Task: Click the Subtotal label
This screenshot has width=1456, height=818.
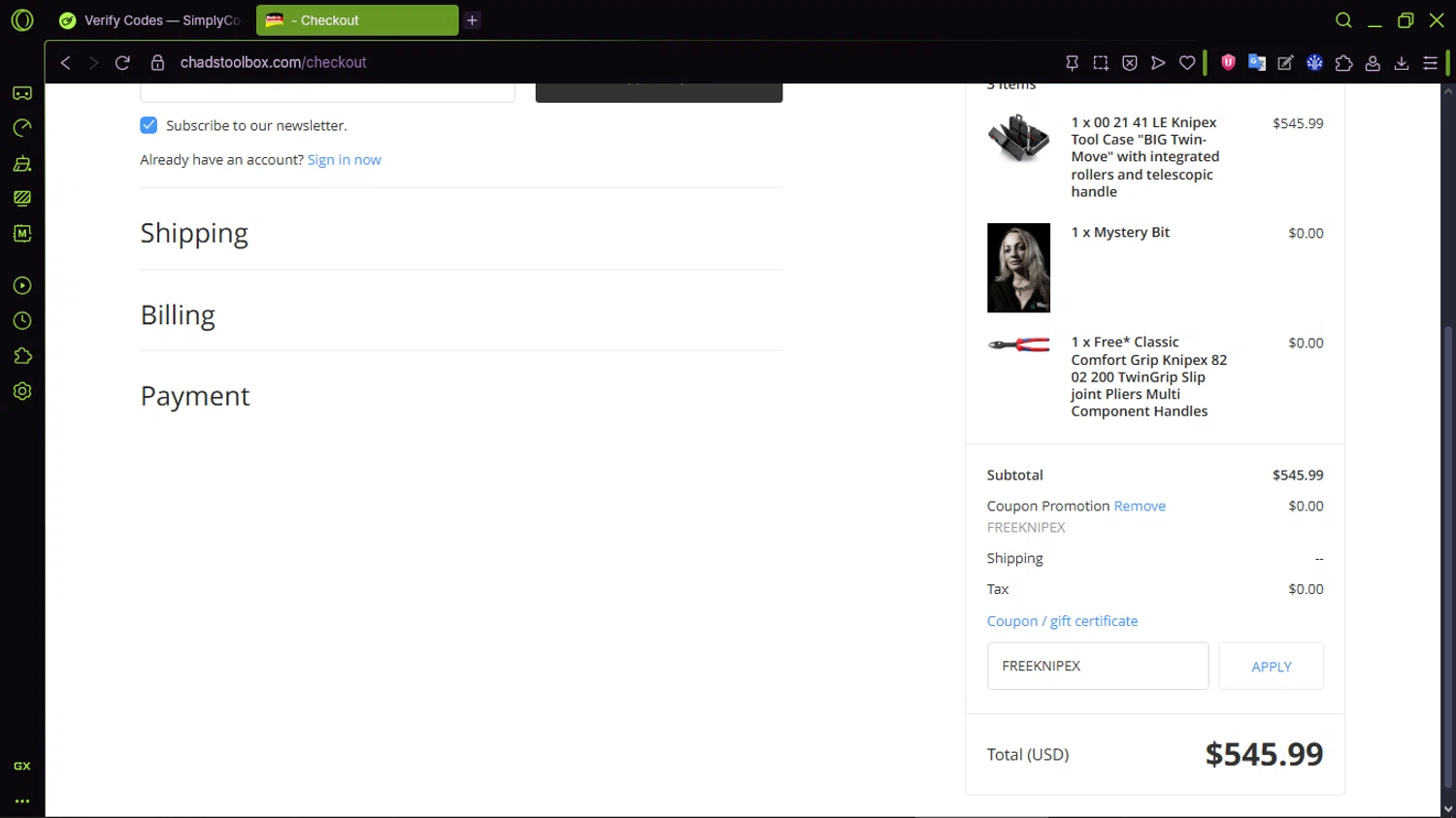Action: 1014,475
